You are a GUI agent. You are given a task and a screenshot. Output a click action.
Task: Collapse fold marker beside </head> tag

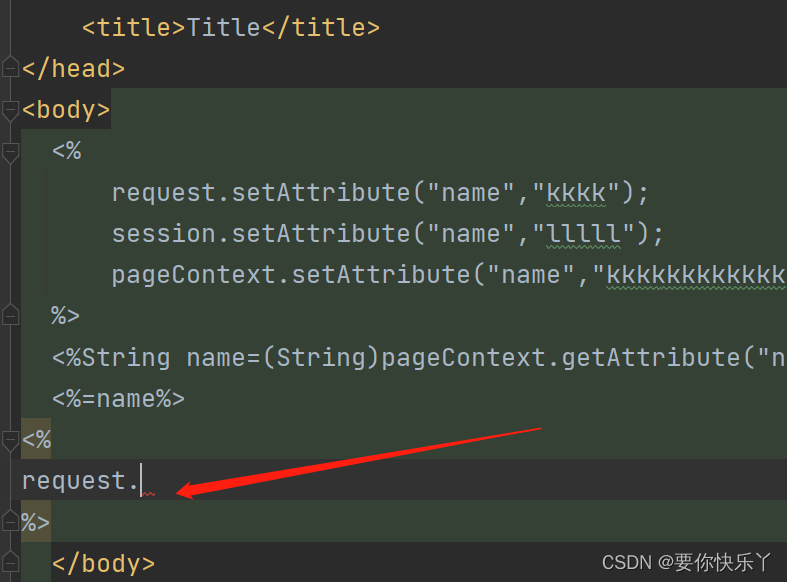[10, 68]
